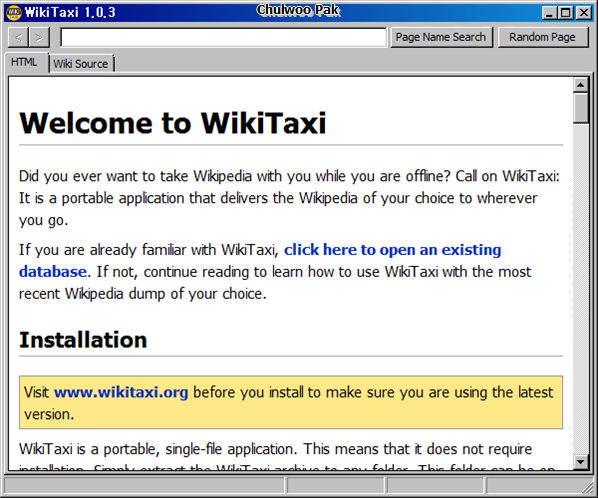Click the scrollbar down arrow
This screenshot has height=498, width=598.
(x=580, y=462)
